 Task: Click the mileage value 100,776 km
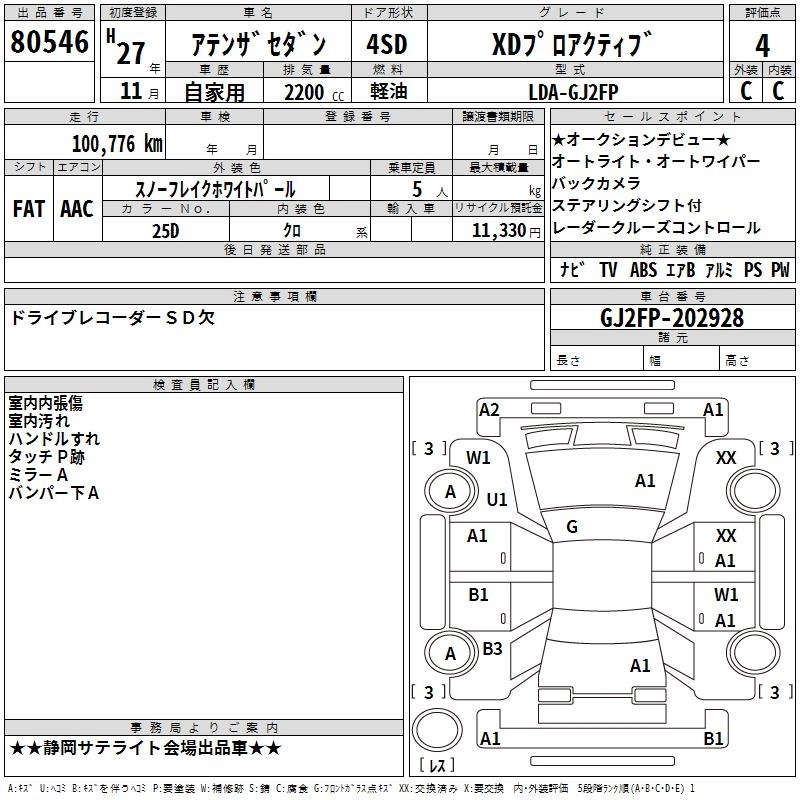point(116,144)
